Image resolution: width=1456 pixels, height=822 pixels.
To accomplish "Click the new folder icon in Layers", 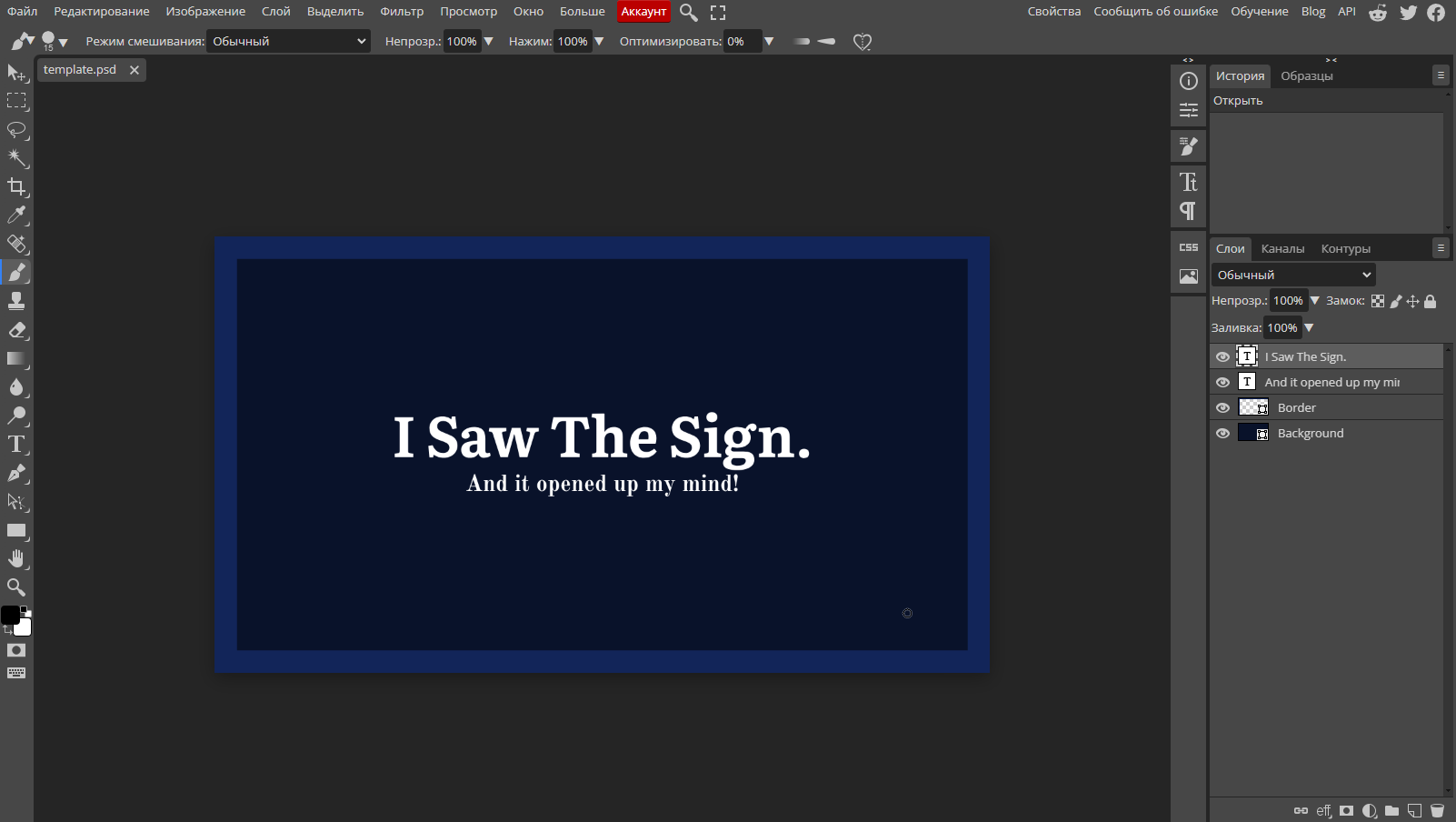I will [x=1391, y=810].
